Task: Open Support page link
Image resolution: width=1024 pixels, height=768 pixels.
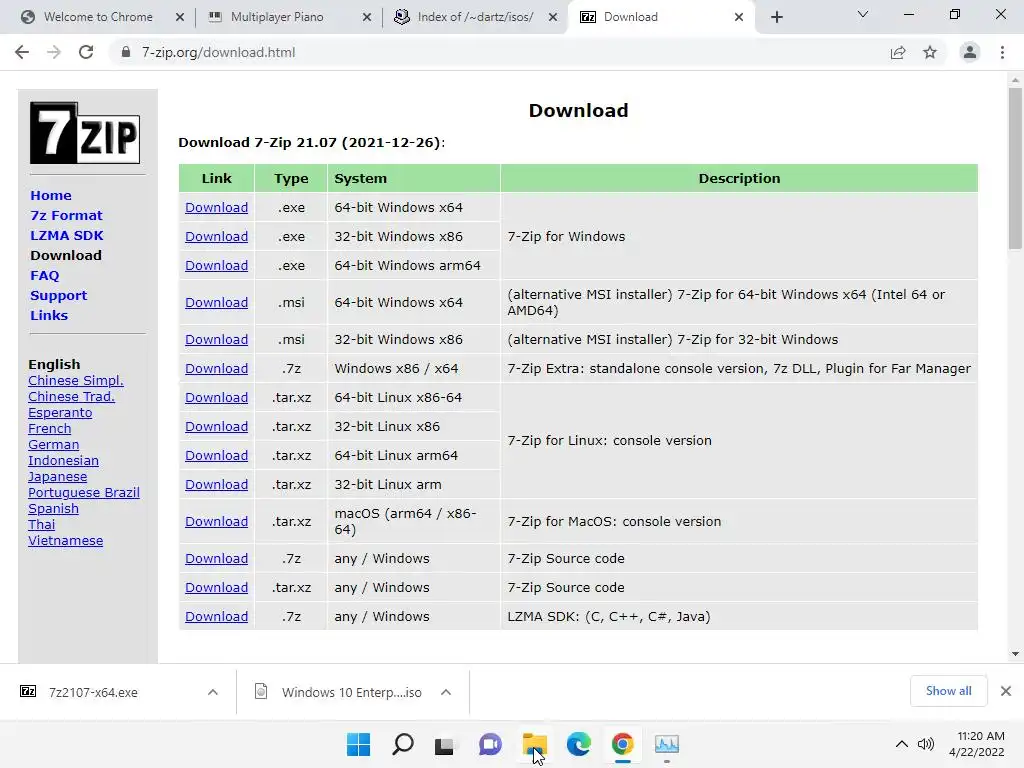Action: tap(58, 295)
